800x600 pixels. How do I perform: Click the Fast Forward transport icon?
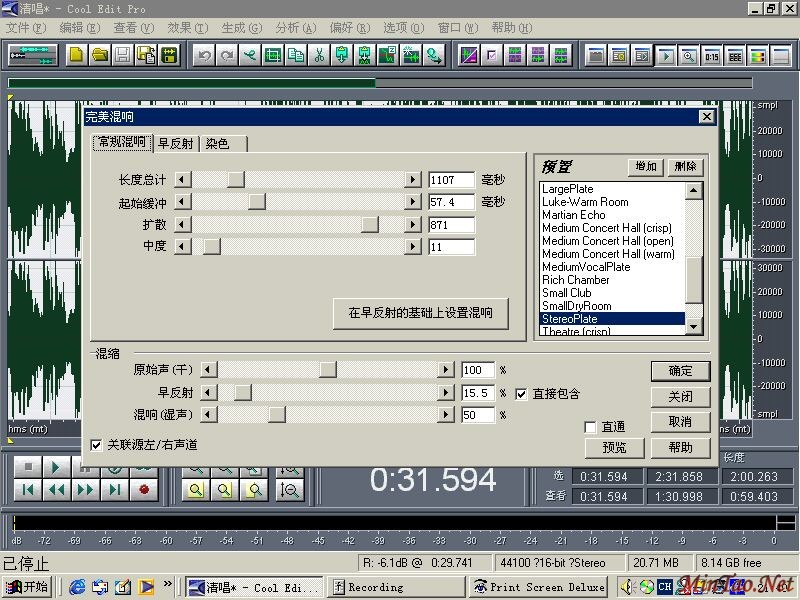click(x=86, y=489)
